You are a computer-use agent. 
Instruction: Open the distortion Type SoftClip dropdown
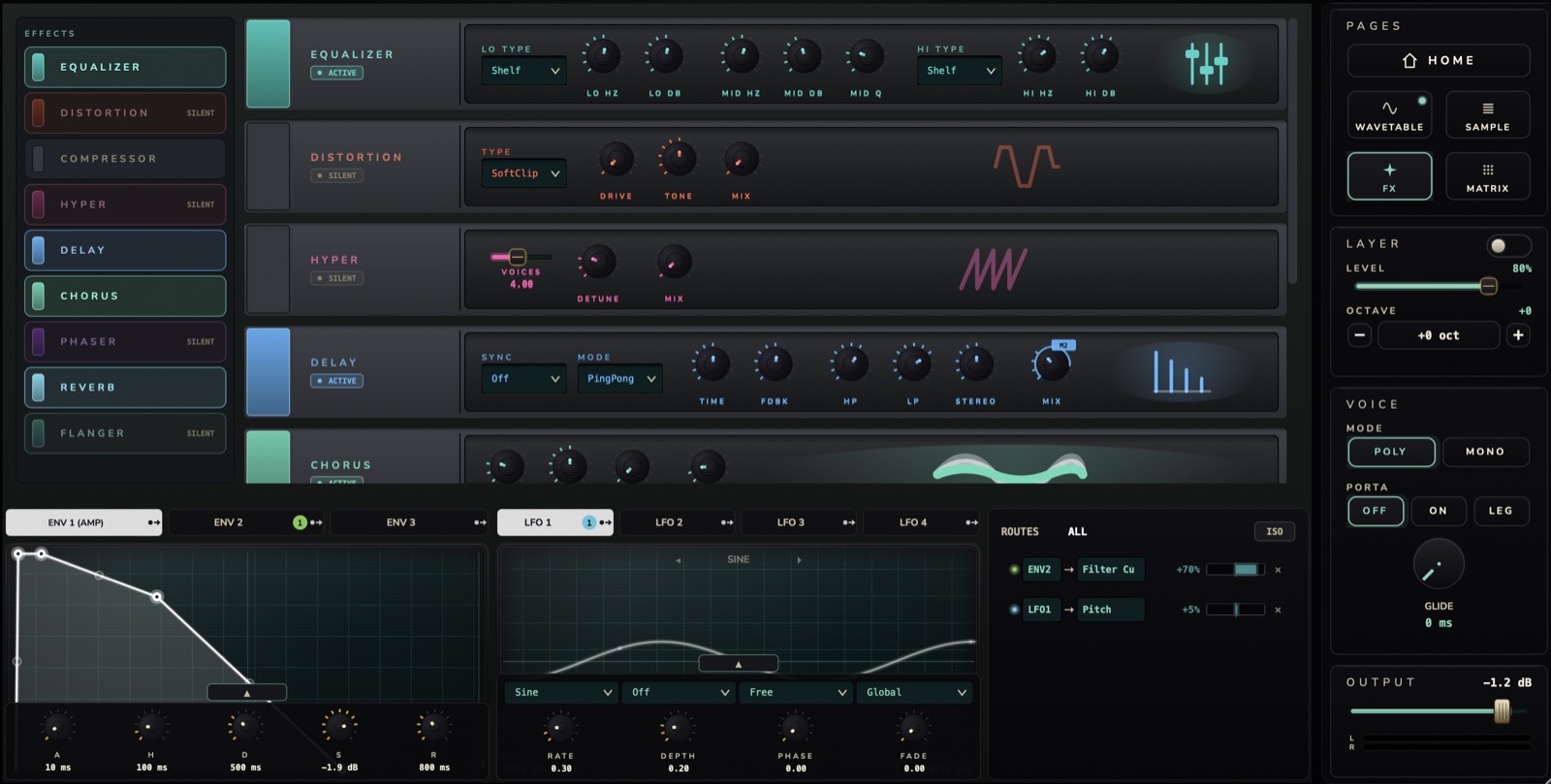pyautogui.click(x=523, y=173)
